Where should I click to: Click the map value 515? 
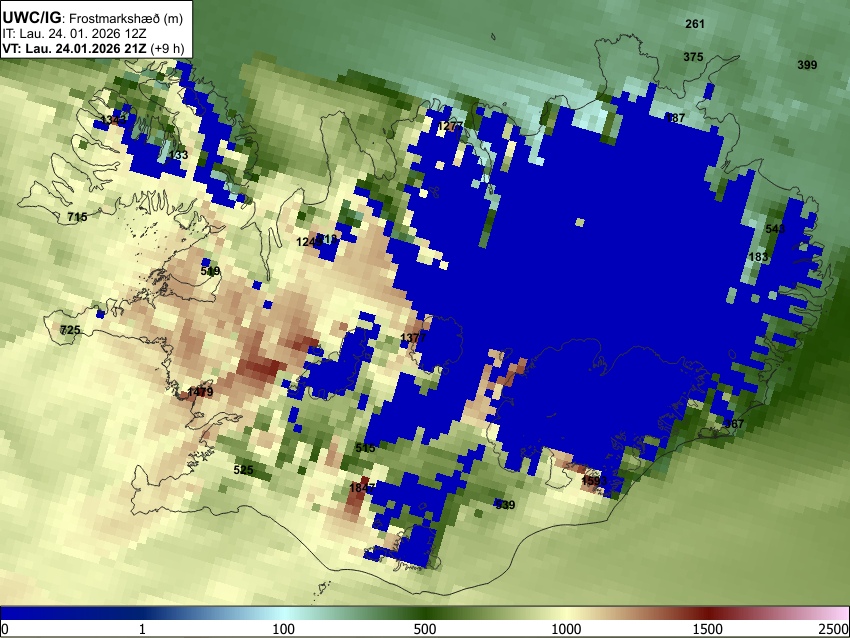[365, 448]
